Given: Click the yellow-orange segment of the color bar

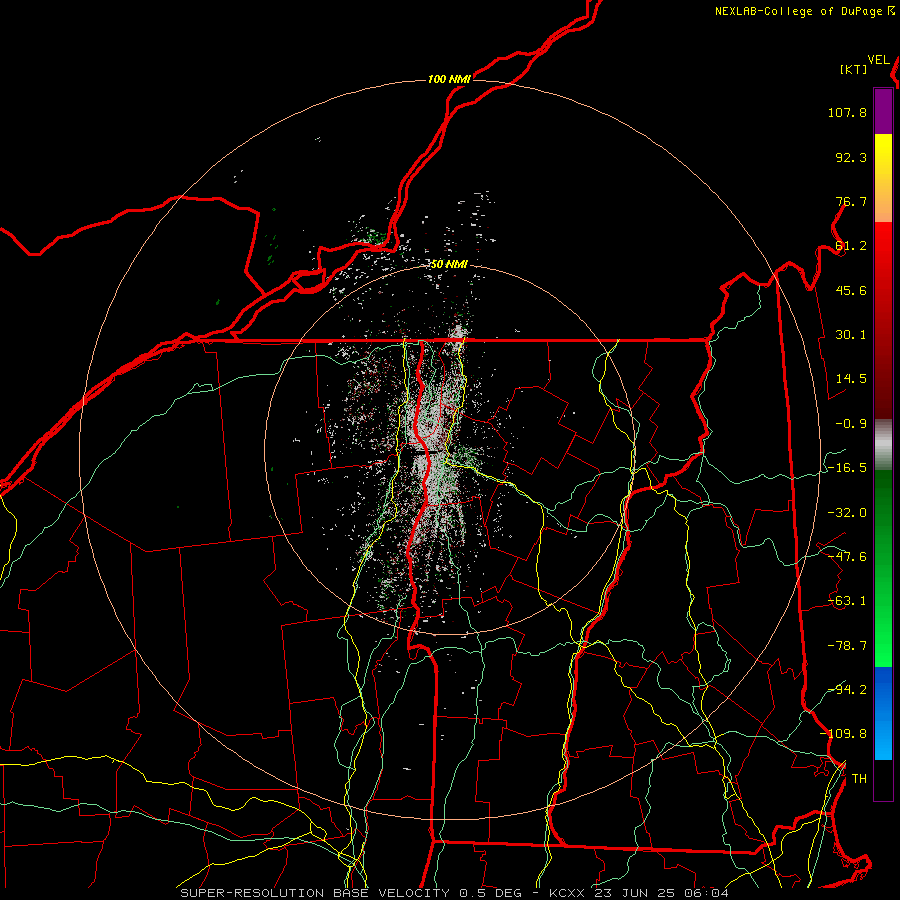Looking at the screenshot, I should coord(883,178).
